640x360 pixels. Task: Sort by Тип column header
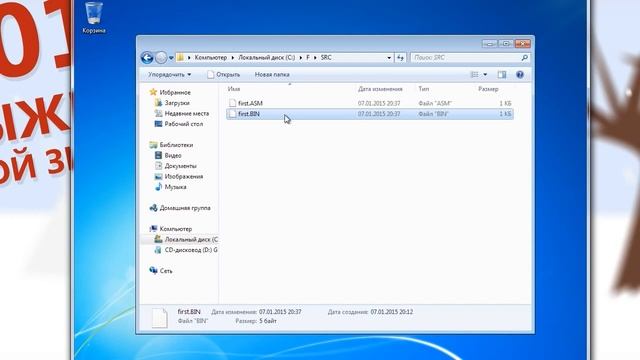click(423, 89)
